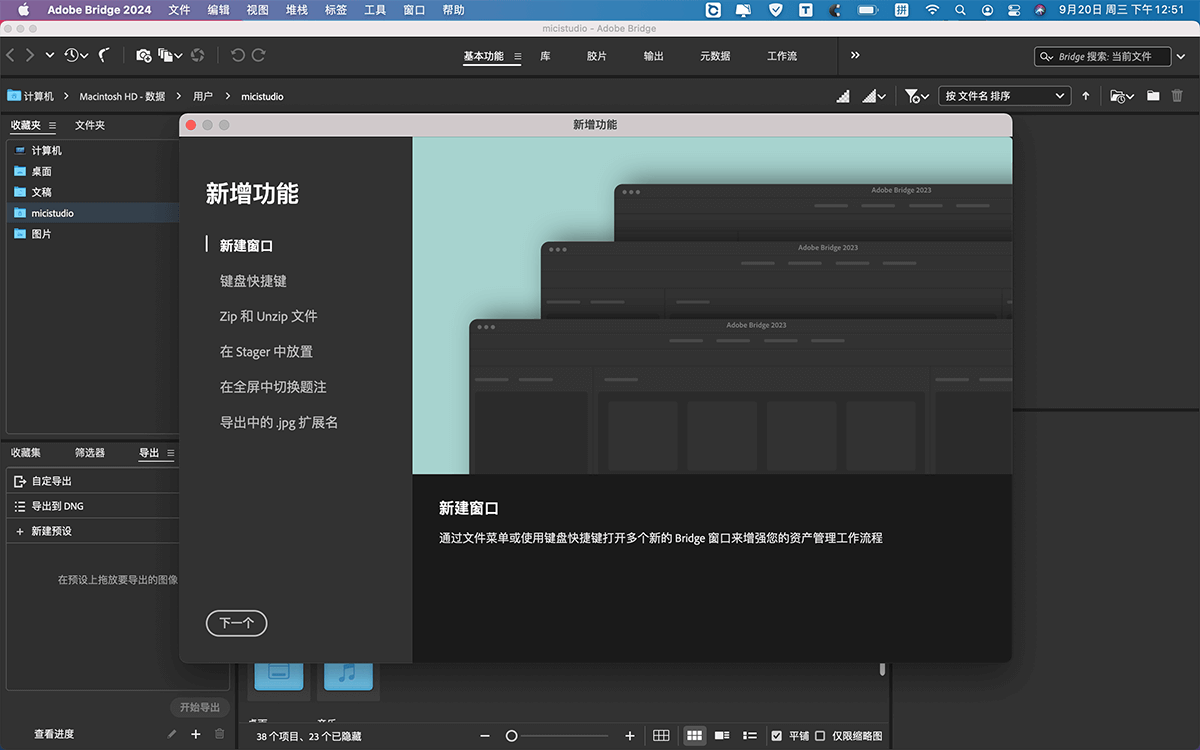The width and height of the screenshot is (1200, 750).
Task: Click the pencil edit preset icon
Action: coord(172,734)
